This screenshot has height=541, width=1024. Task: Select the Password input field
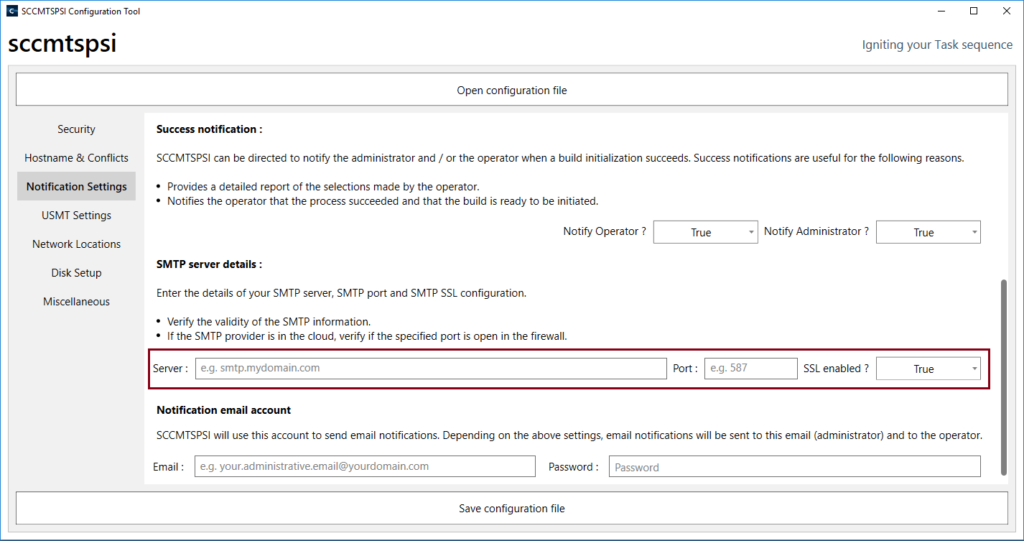point(794,467)
